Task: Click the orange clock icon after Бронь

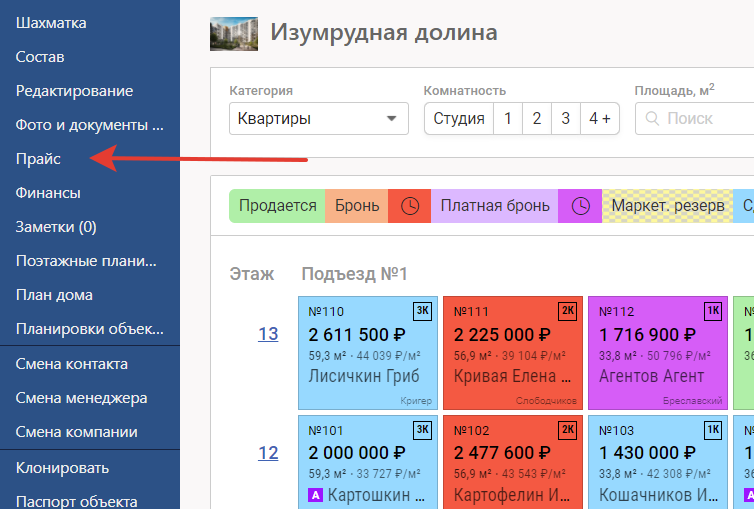Action: click(x=409, y=206)
